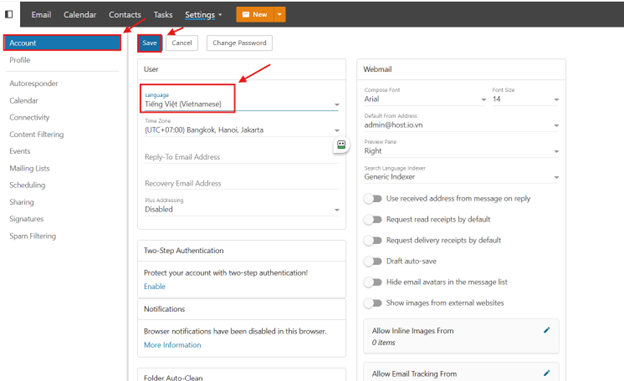This screenshot has width=624, height=381.
Task: Toggle Show images from external websites
Action: pyautogui.click(x=373, y=303)
